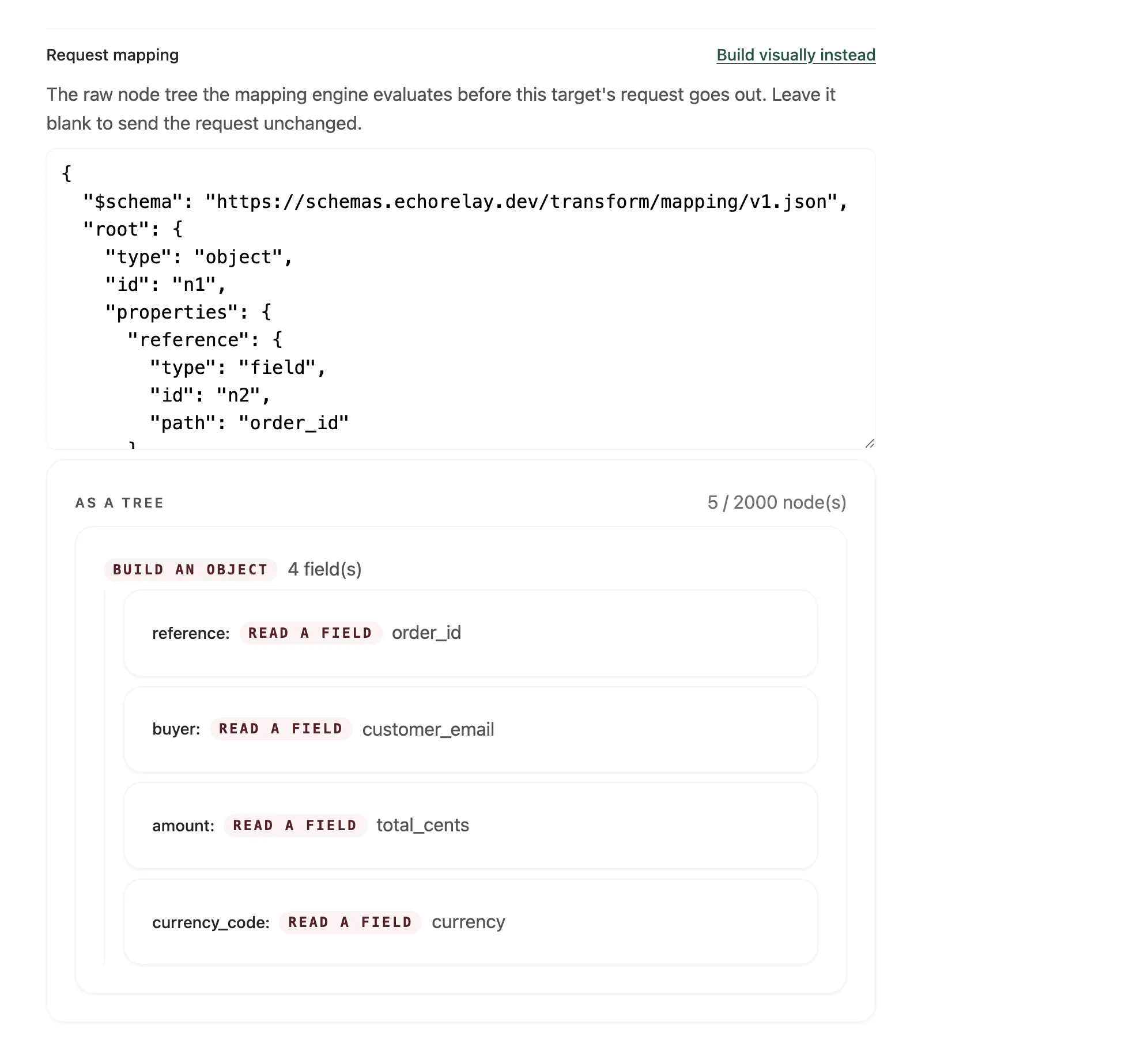Click the 'order_id' path in the tree
This screenshot has height=1037, width=1148.
point(426,633)
